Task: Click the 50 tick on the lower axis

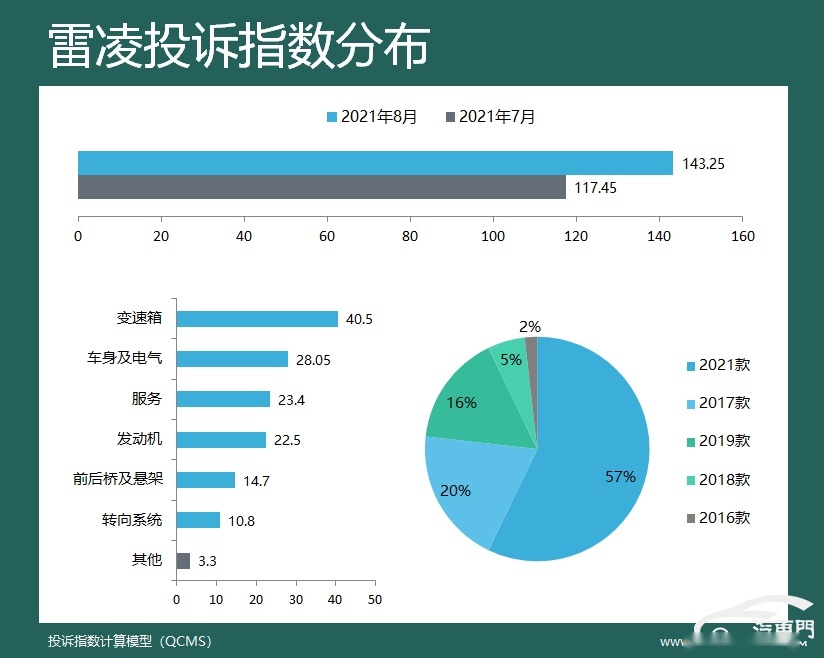Action: (375, 600)
